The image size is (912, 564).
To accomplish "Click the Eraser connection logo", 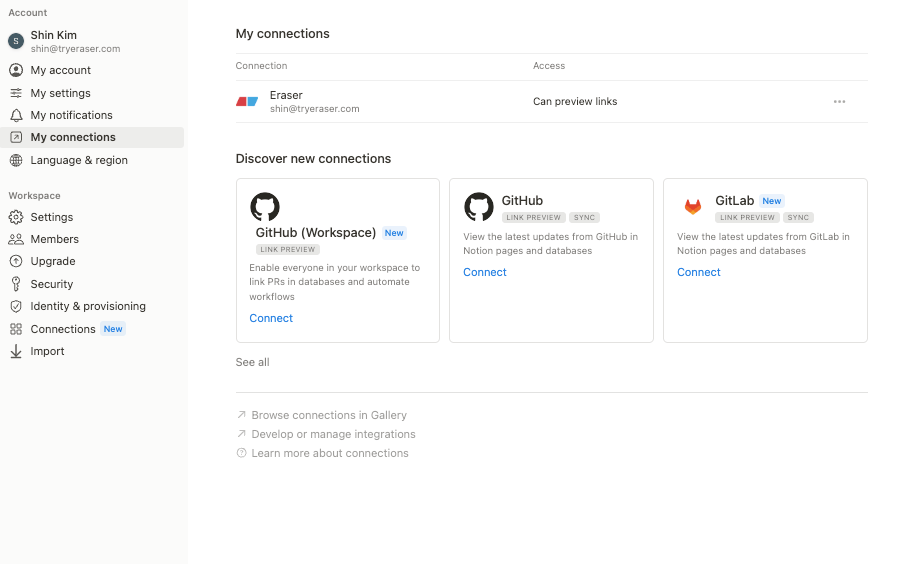I will (247, 102).
